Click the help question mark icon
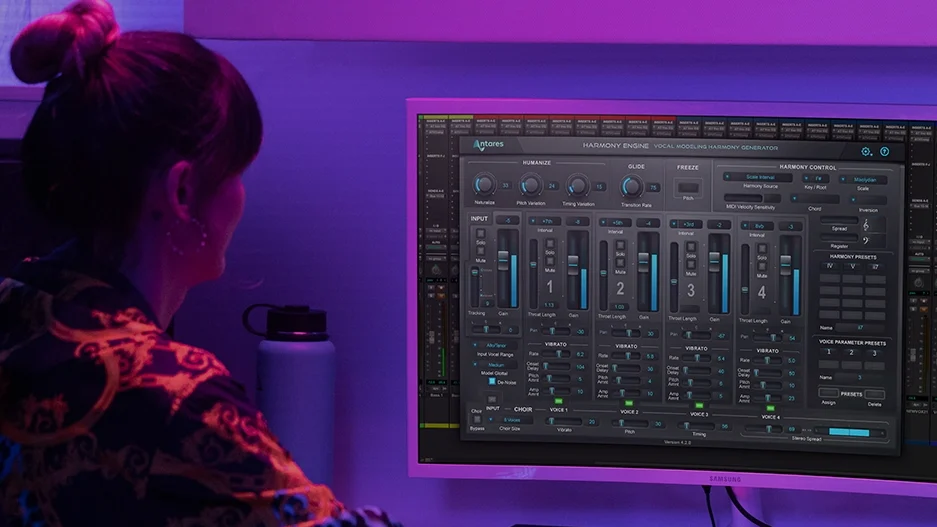This screenshot has width=937, height=527. pos(884,152)
